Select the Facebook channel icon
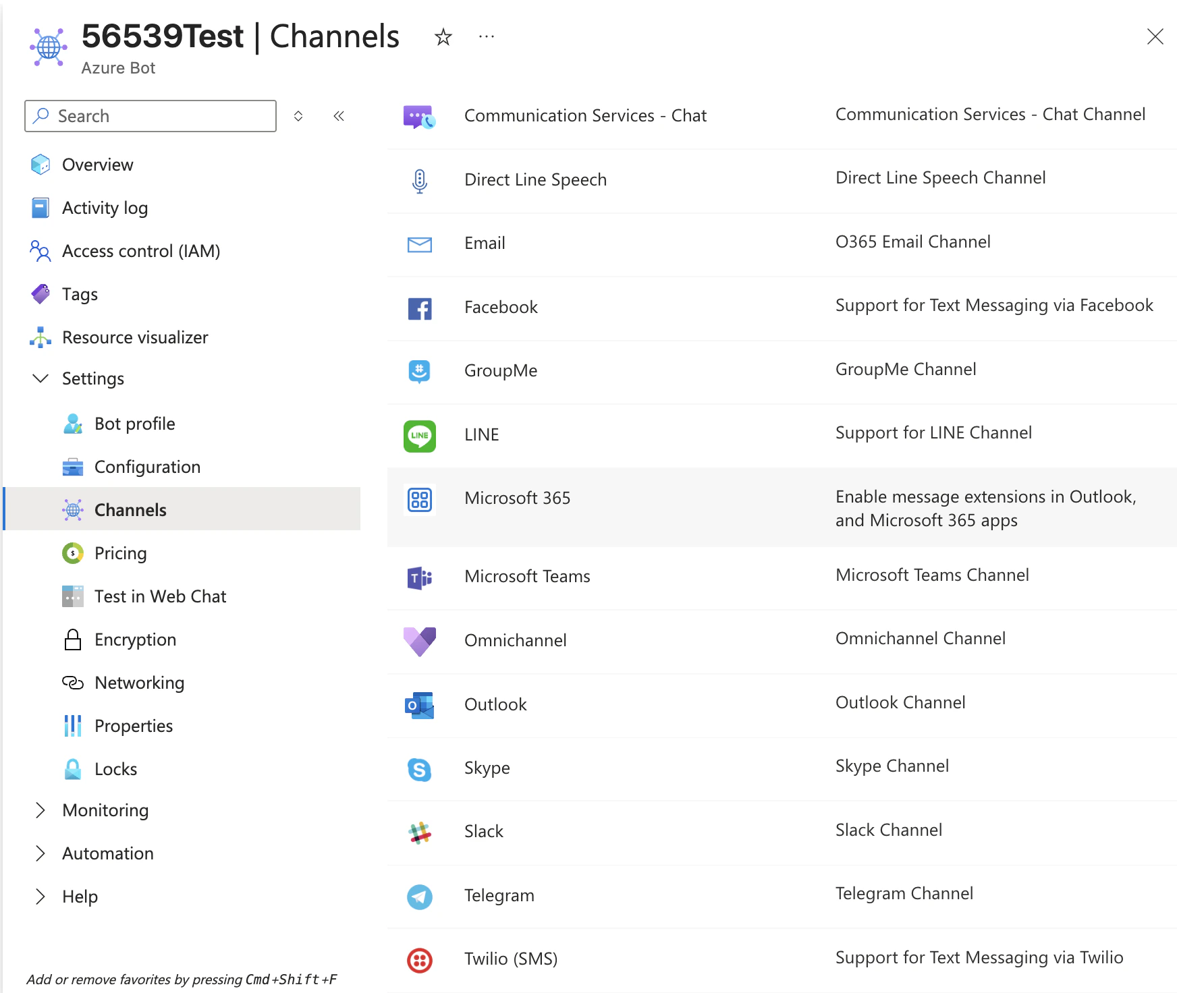Screen dimensions: 1204x993 click(x=419, y=308)
